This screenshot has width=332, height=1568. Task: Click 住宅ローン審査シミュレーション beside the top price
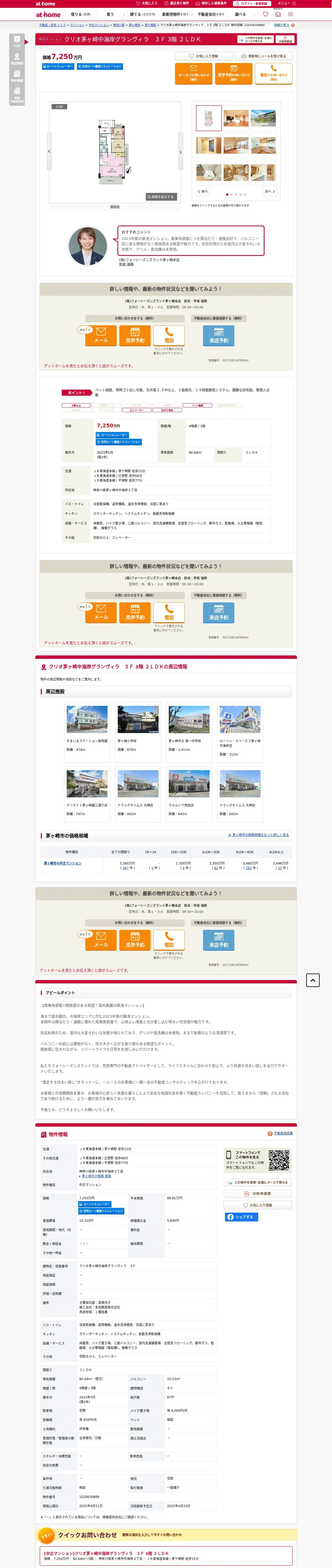tap(99, 66)
